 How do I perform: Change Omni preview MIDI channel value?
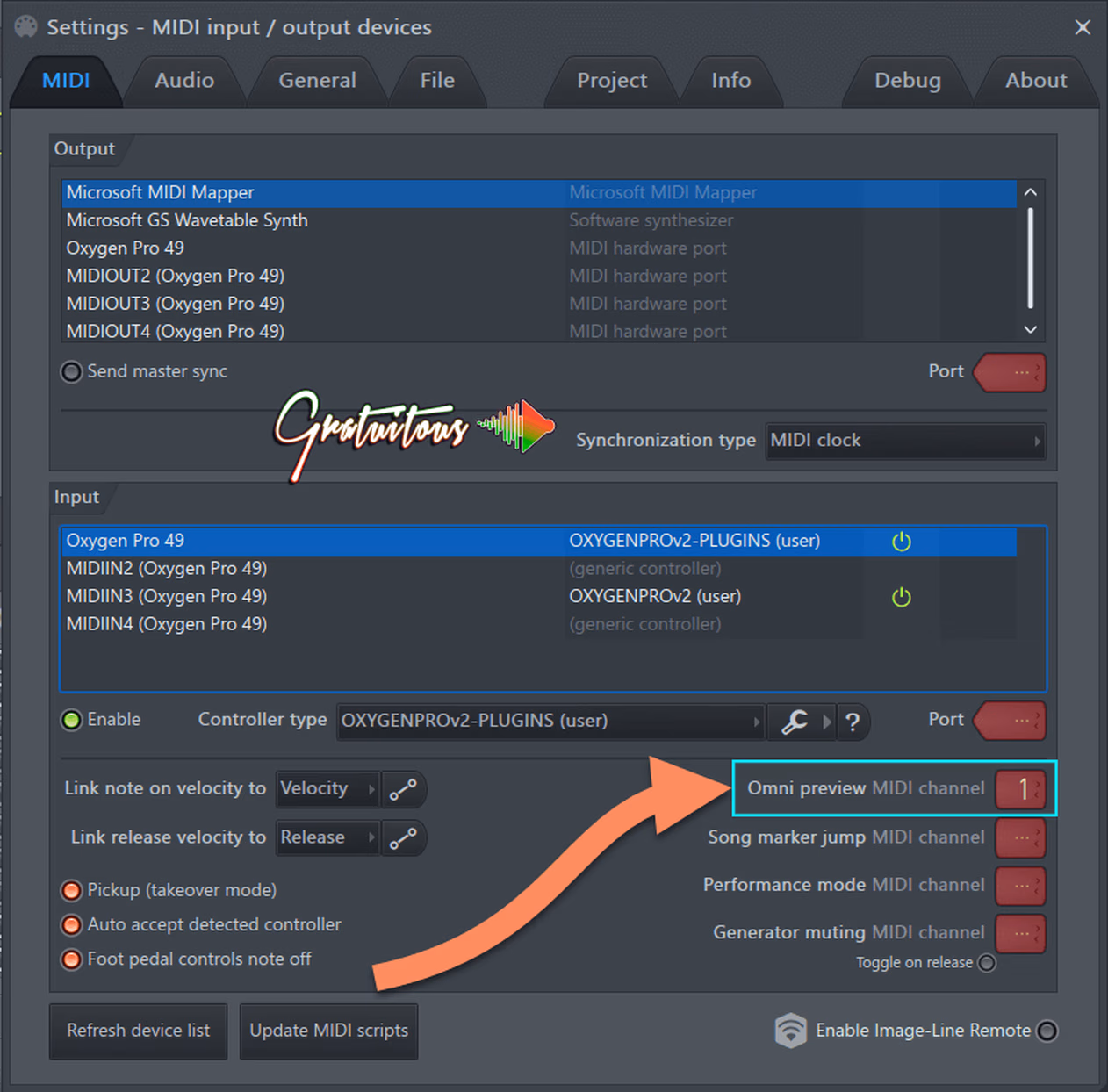coord(1021,789)
